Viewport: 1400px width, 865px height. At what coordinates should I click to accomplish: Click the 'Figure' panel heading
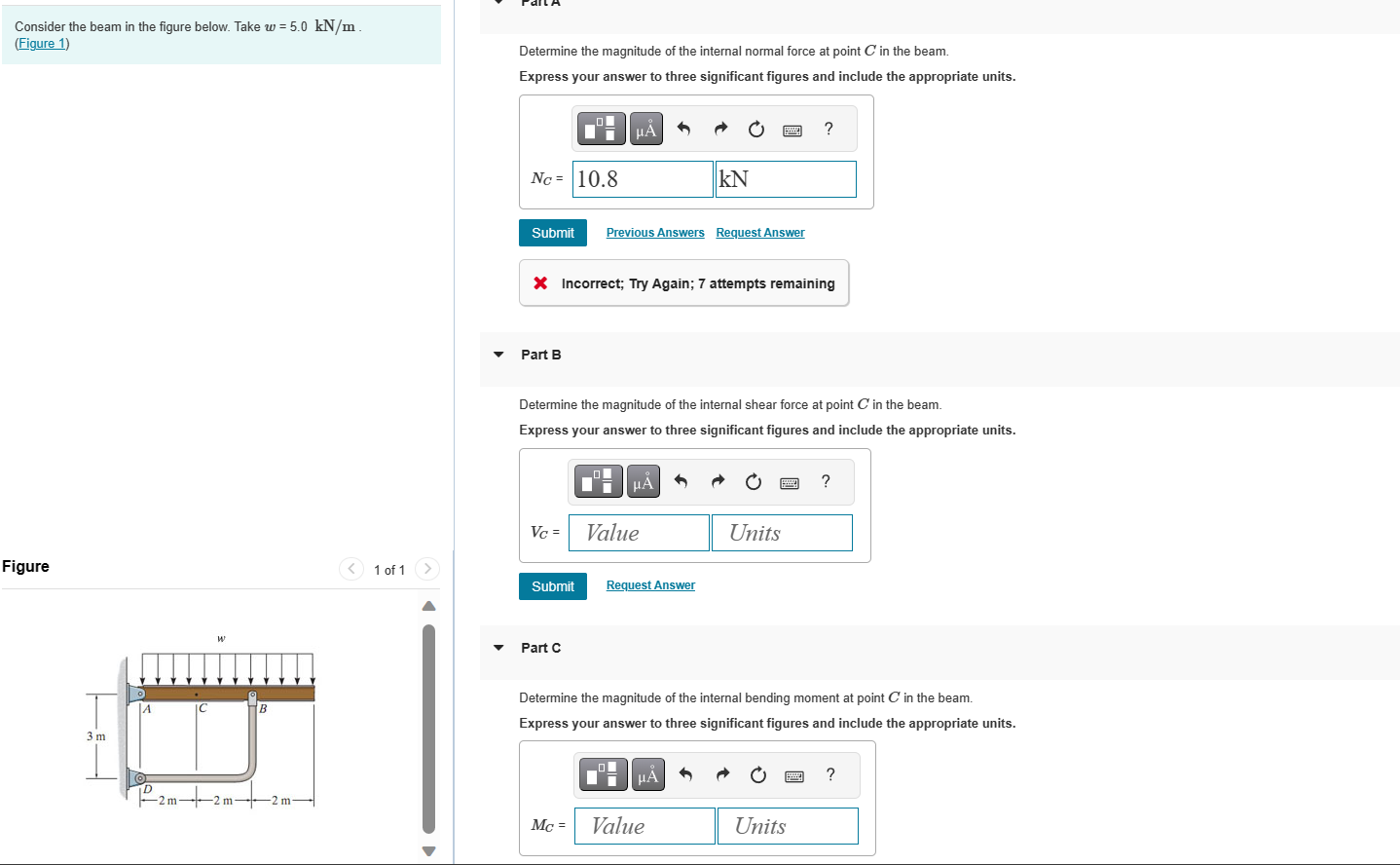coord(25,566)
